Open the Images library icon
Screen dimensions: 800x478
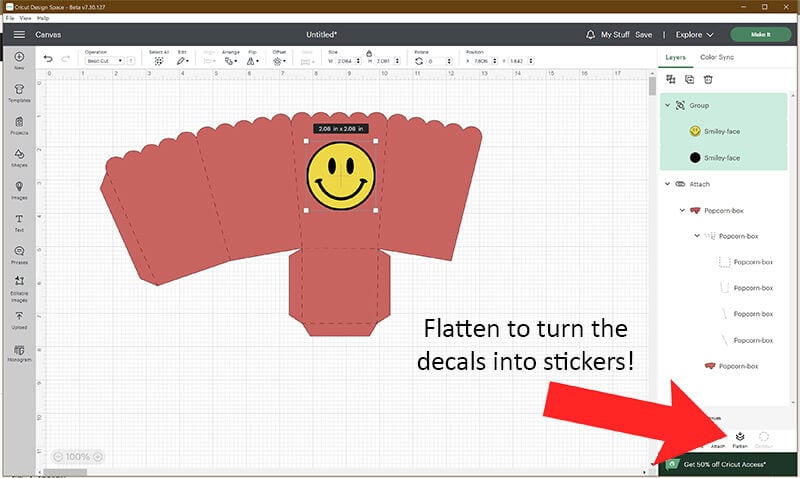19,189
